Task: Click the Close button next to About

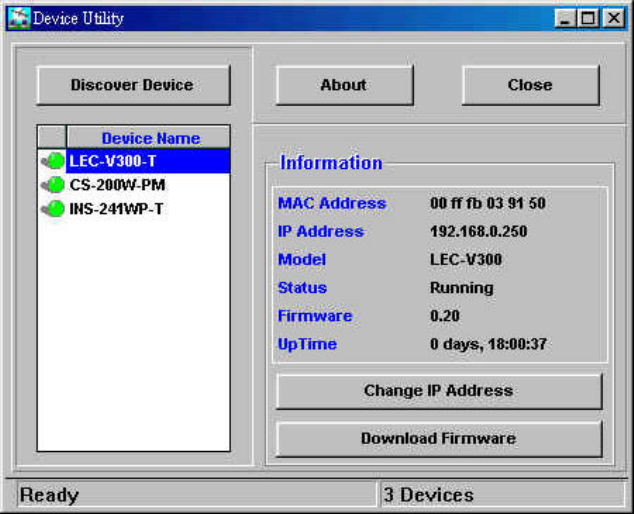Action: pyautogui.click(x=530, y=85)
